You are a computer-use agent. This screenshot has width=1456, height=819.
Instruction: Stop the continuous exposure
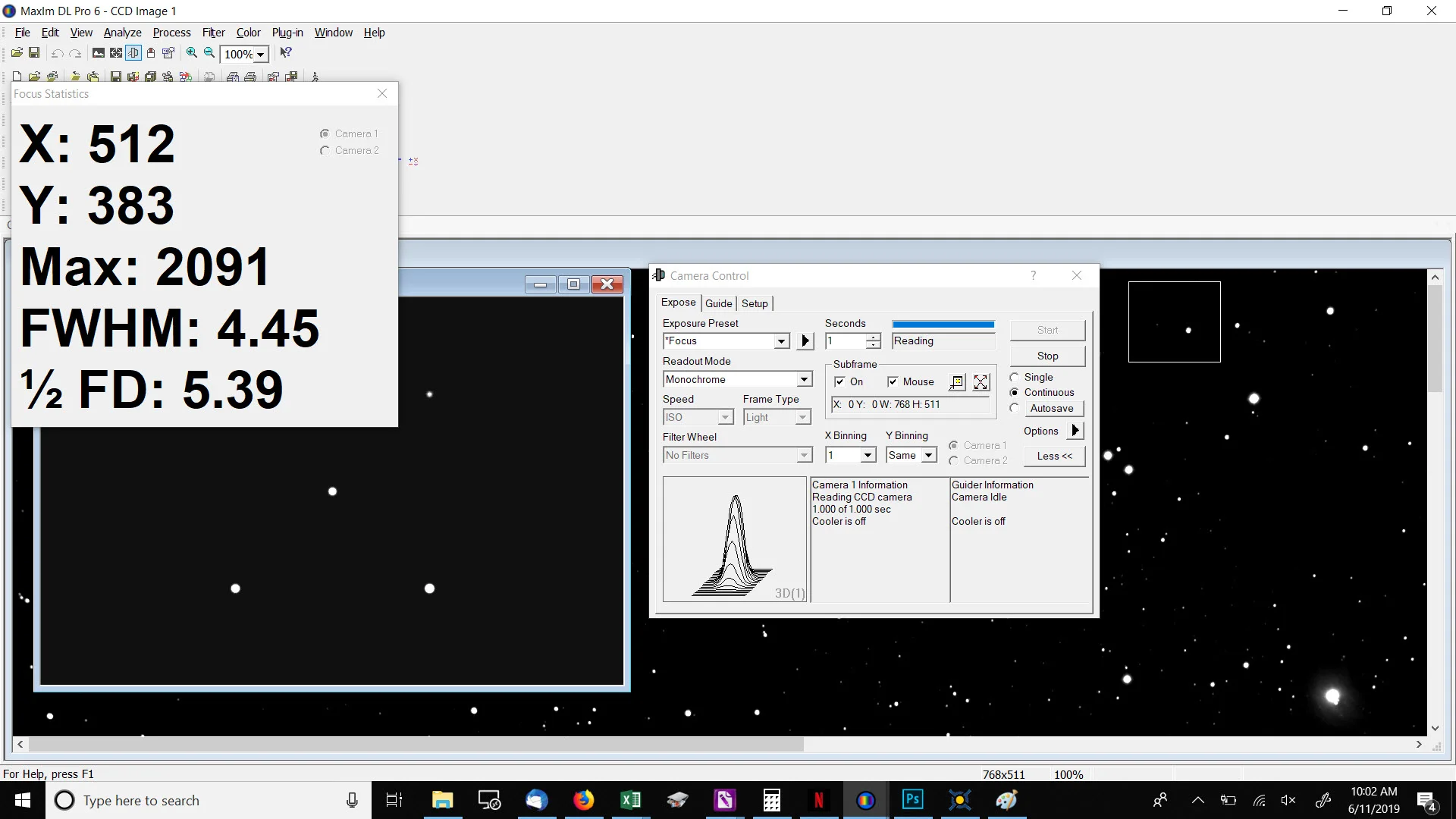pyautogui.click(x=1047, y=356)
